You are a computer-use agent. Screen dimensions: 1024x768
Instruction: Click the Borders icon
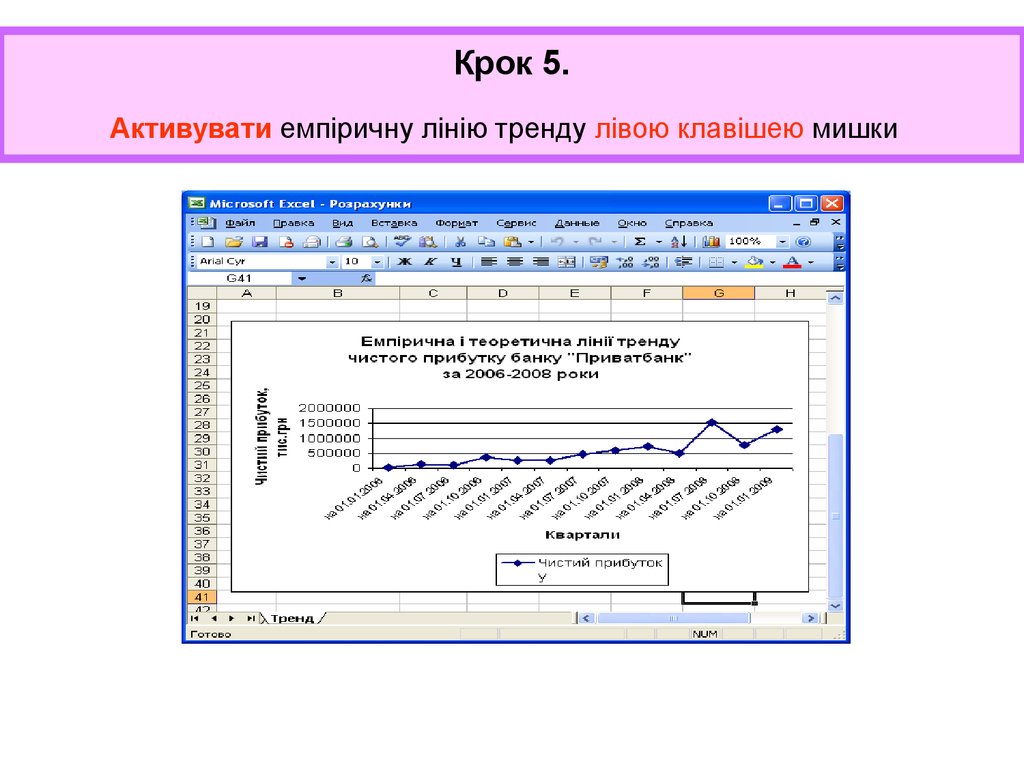click(716, 262)
